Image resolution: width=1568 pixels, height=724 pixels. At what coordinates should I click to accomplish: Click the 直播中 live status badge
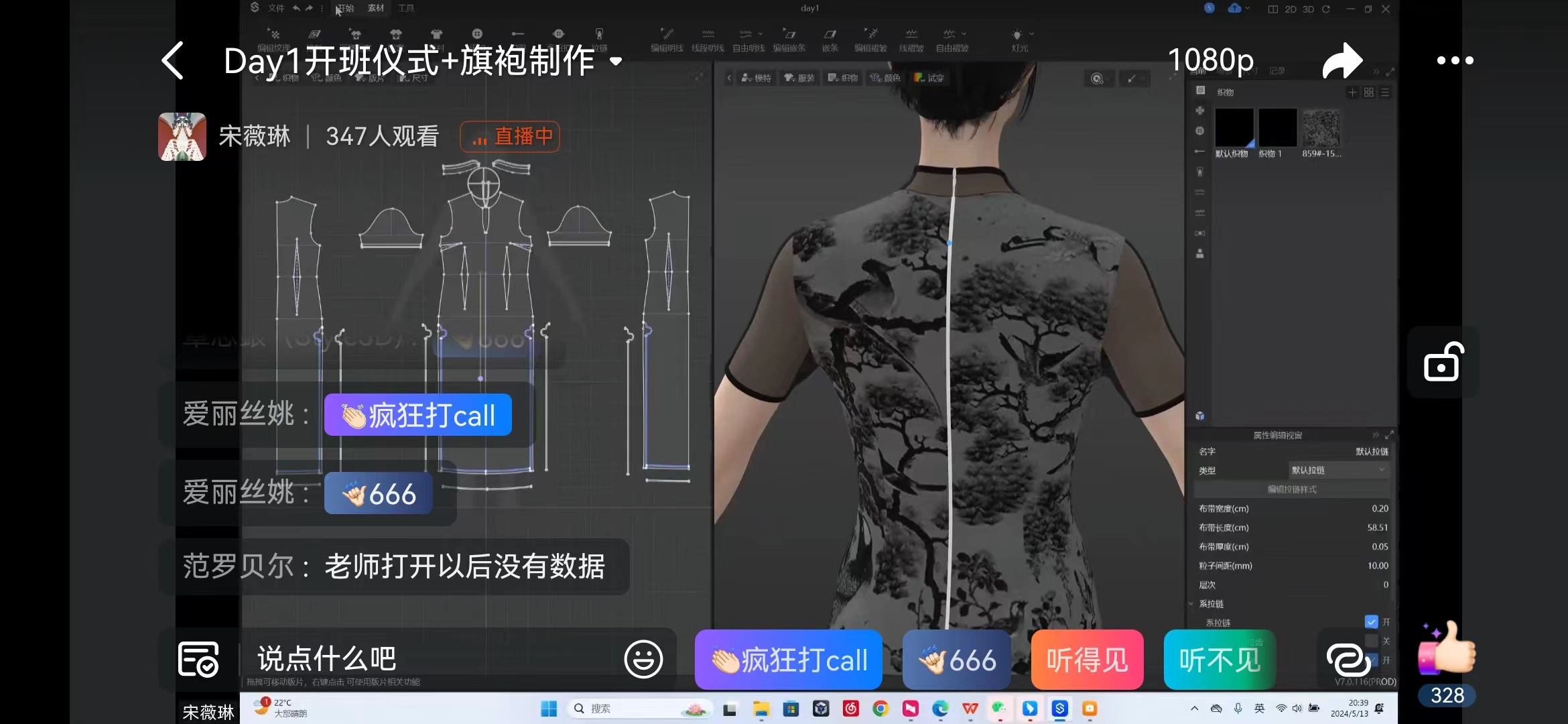[510, 137]
